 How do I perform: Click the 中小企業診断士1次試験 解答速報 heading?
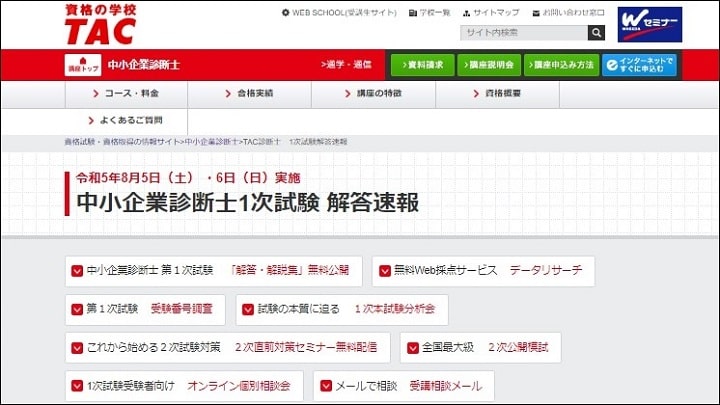tap(248, 202)
